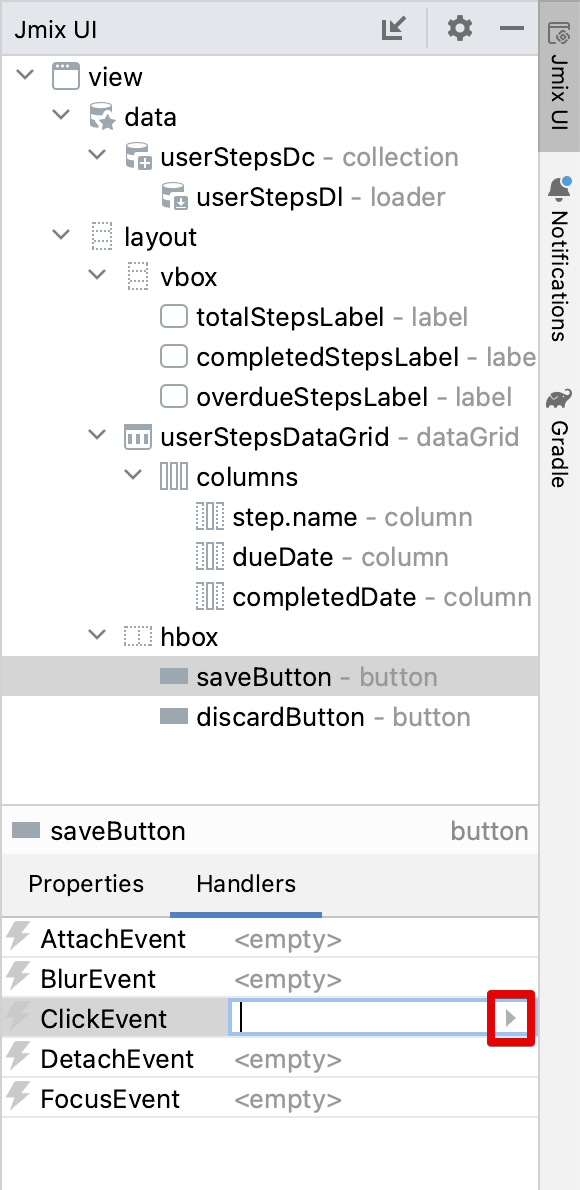The width and height of the screenshot is (580, 1190).
Task: Select the Handlers tab
Action: click(246, 884)
